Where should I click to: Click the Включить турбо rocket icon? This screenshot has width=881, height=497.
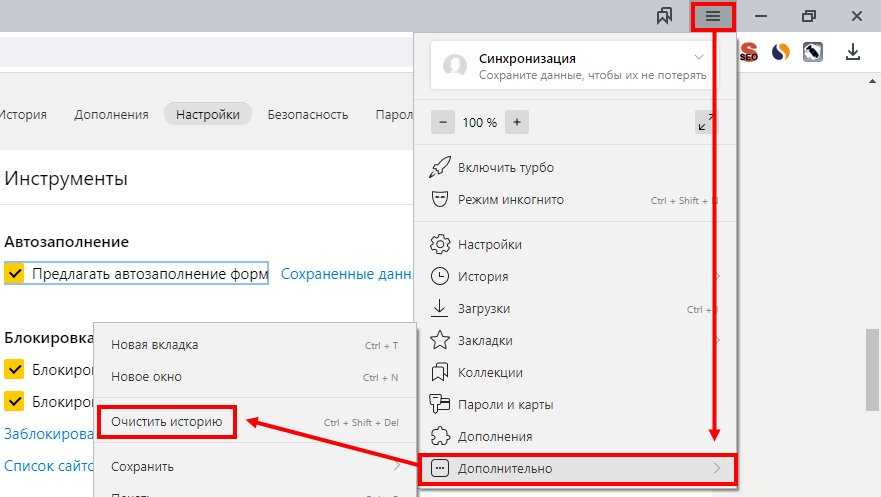(x=438, y=167)
